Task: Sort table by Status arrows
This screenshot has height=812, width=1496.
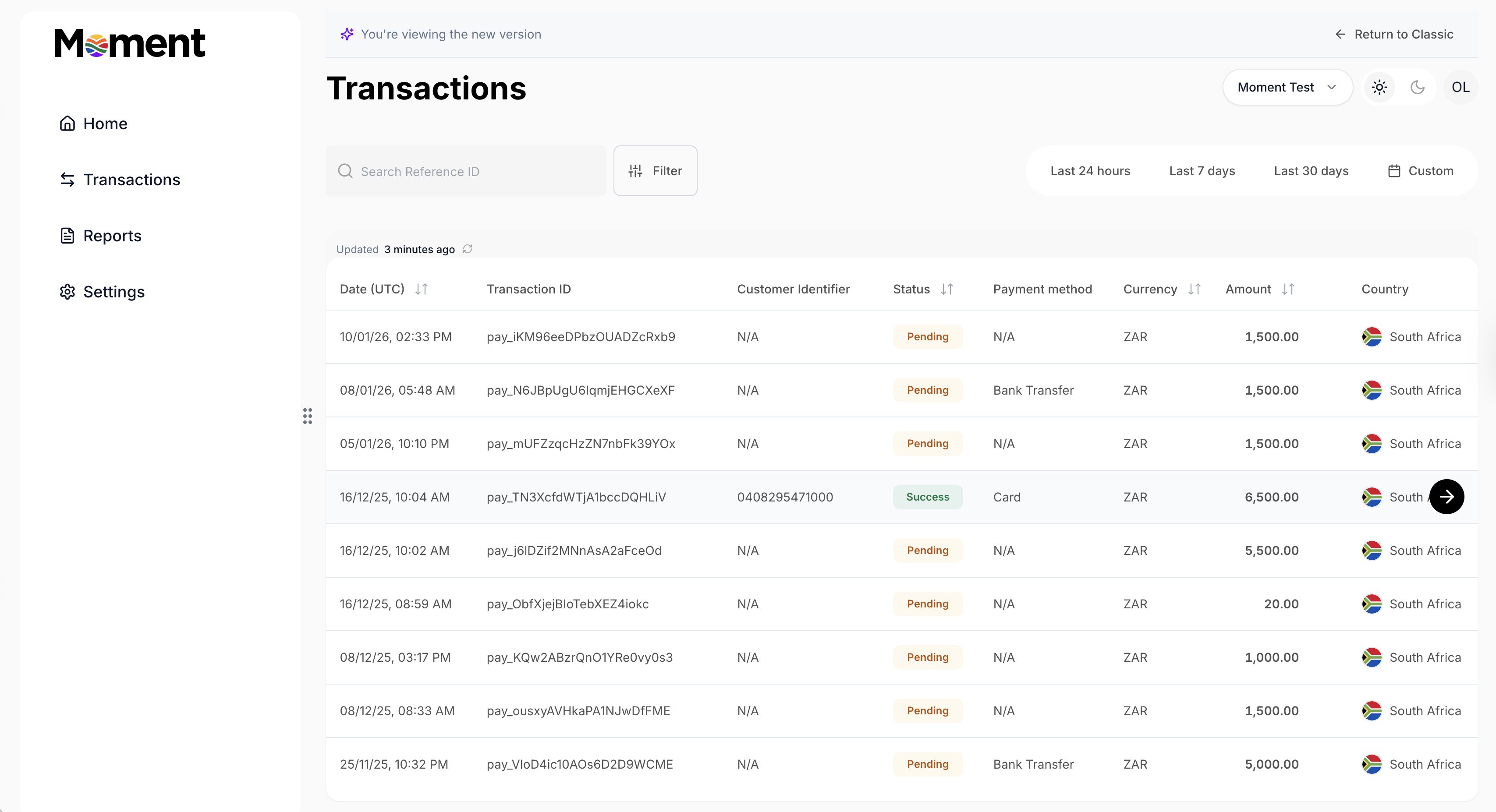Action: [947, 289]
